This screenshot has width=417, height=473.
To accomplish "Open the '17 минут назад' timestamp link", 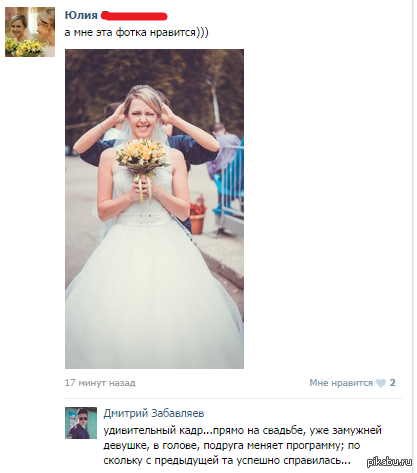I will pyautogui.click(x=100, y=383).
